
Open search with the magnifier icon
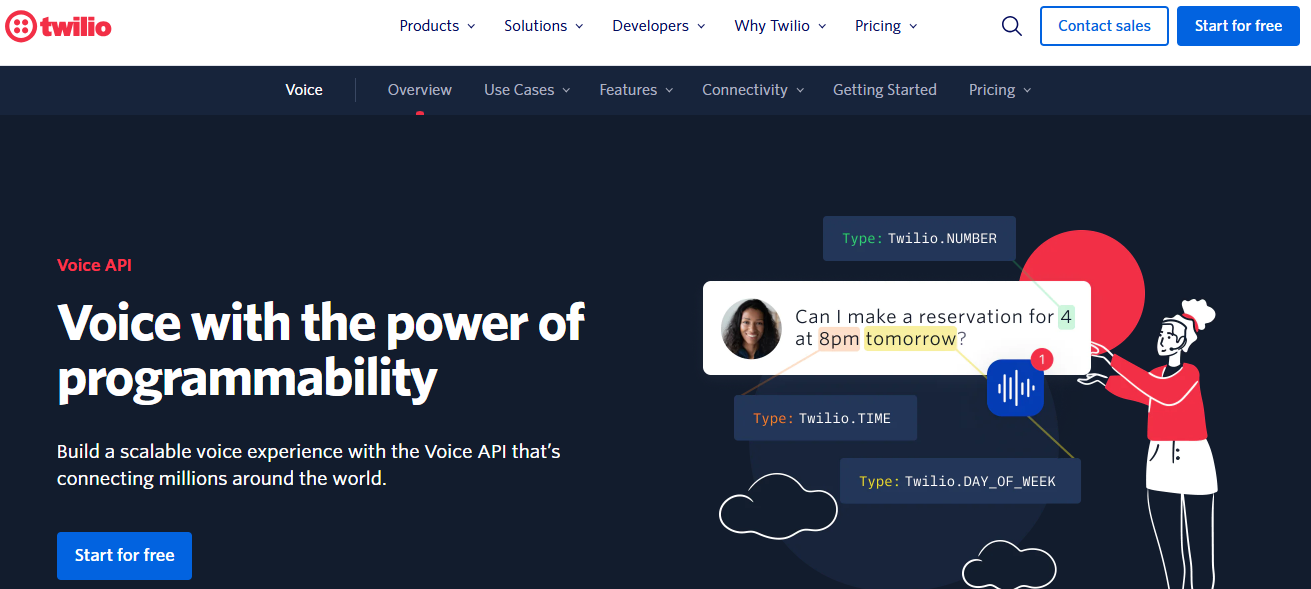(x=1011, y=26)
